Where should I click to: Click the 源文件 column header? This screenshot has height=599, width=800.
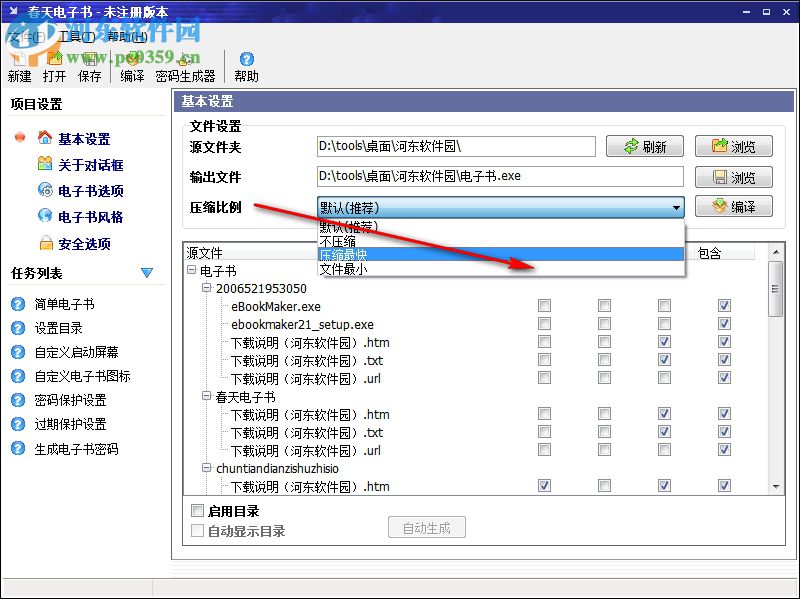pyautogui.click(x=250, y=253)
